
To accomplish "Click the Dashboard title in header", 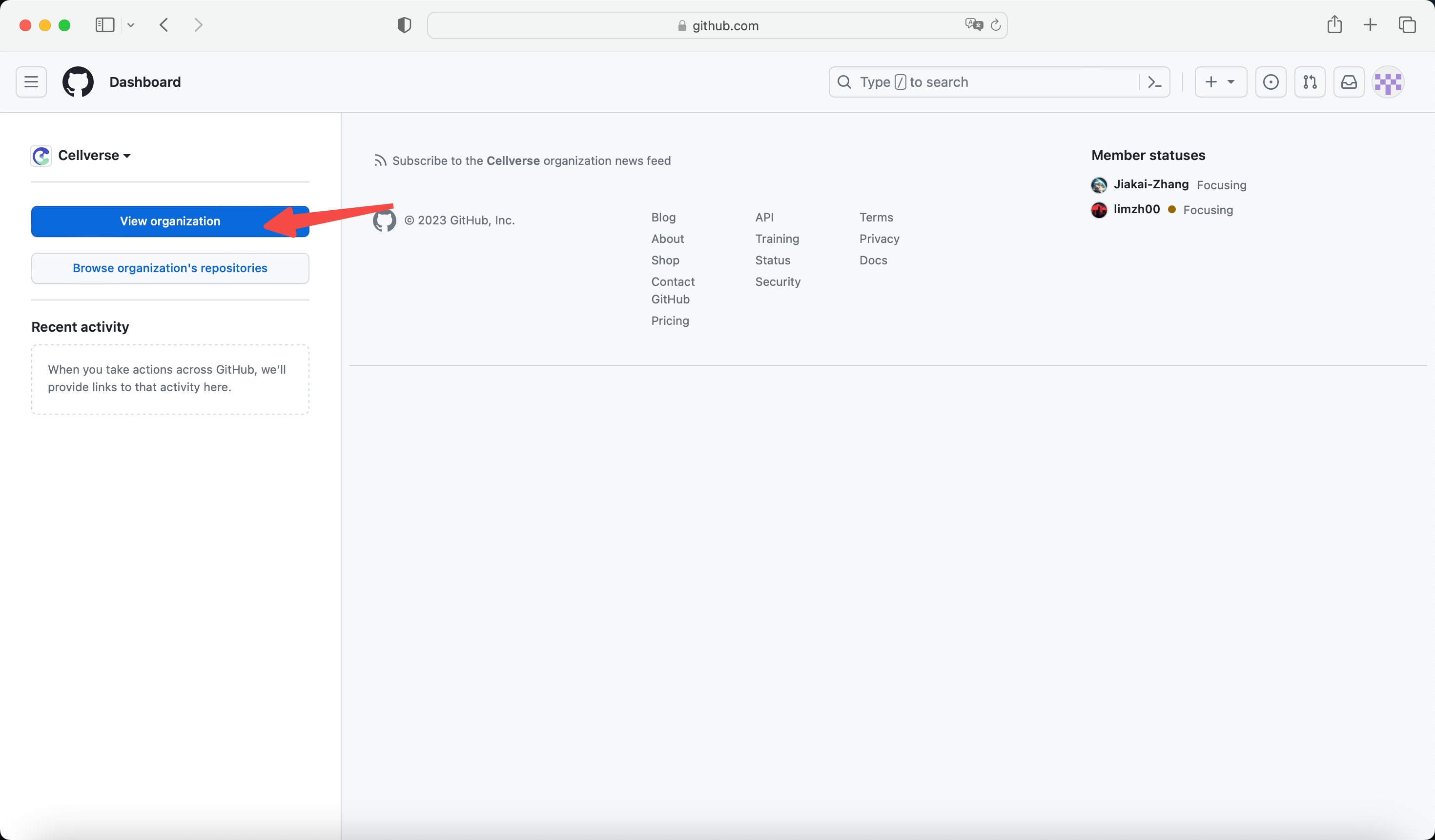I will point(145,82).
